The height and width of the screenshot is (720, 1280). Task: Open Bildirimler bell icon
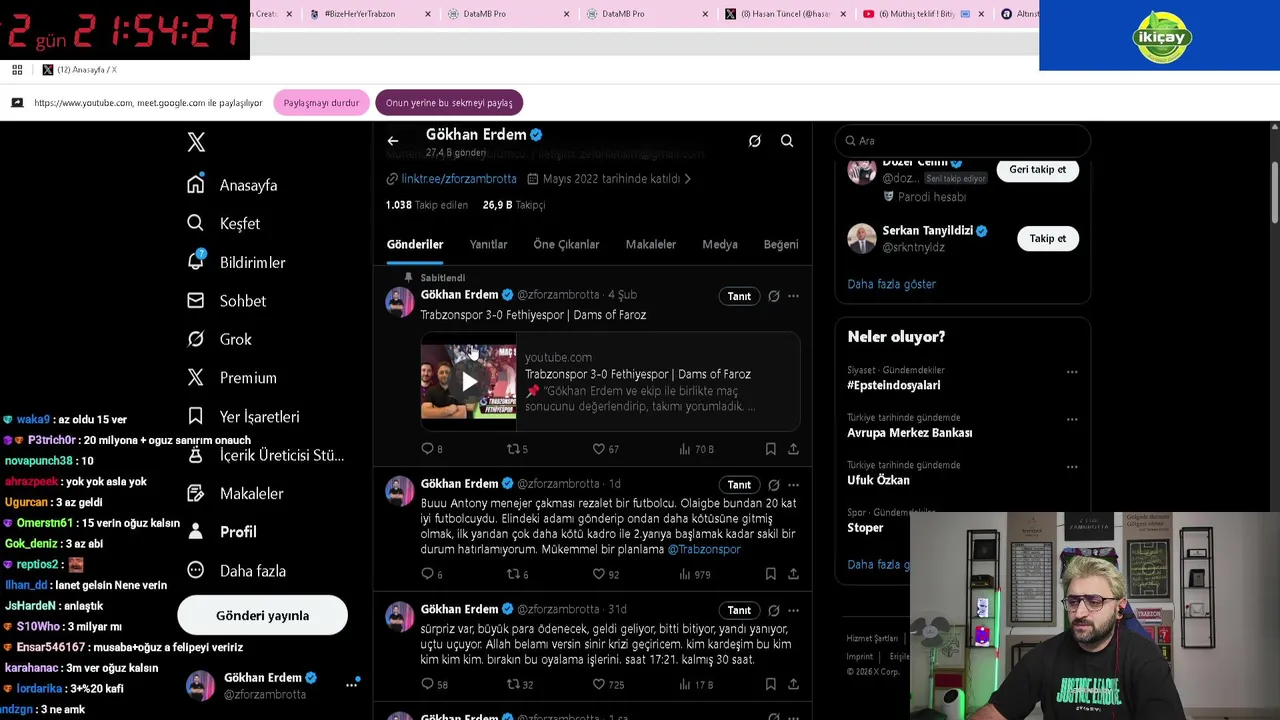[196, 261]
